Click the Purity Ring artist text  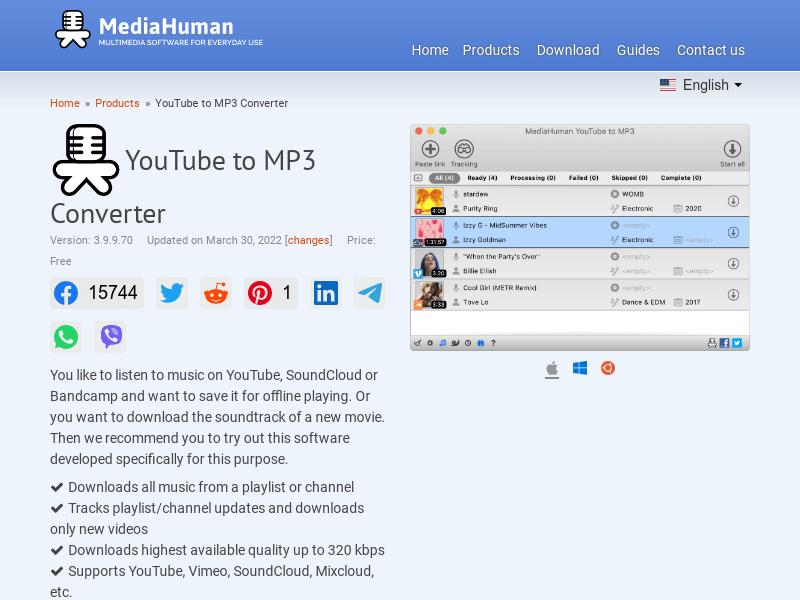point(480,208)
